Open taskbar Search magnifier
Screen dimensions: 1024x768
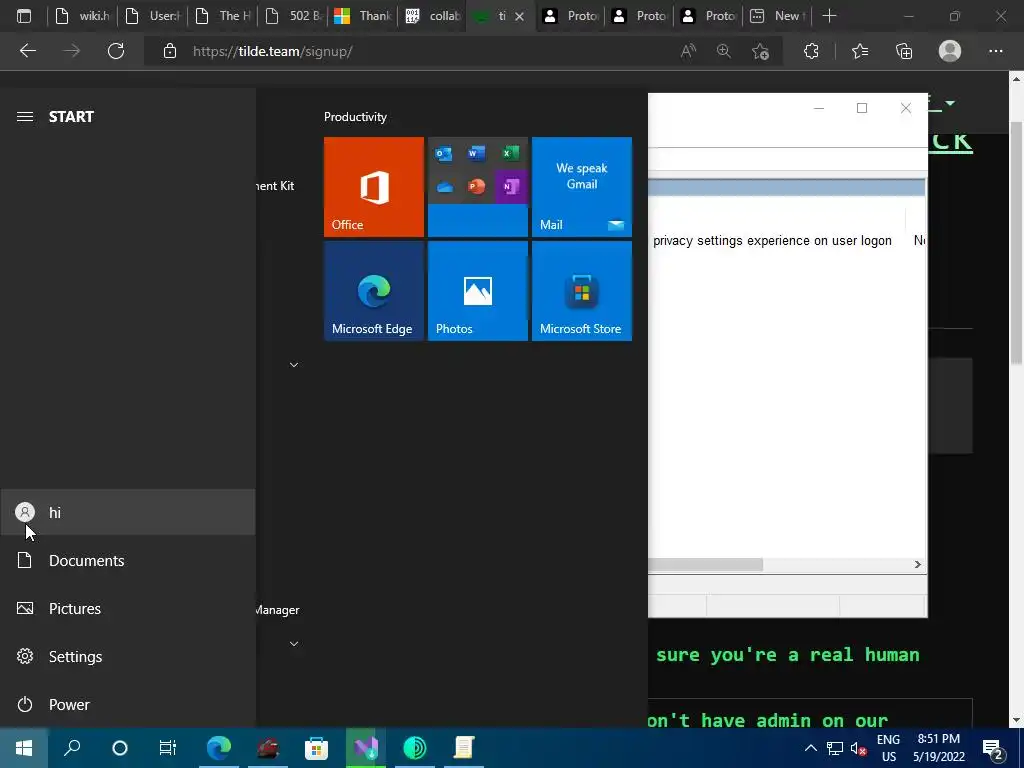(72, 748)
